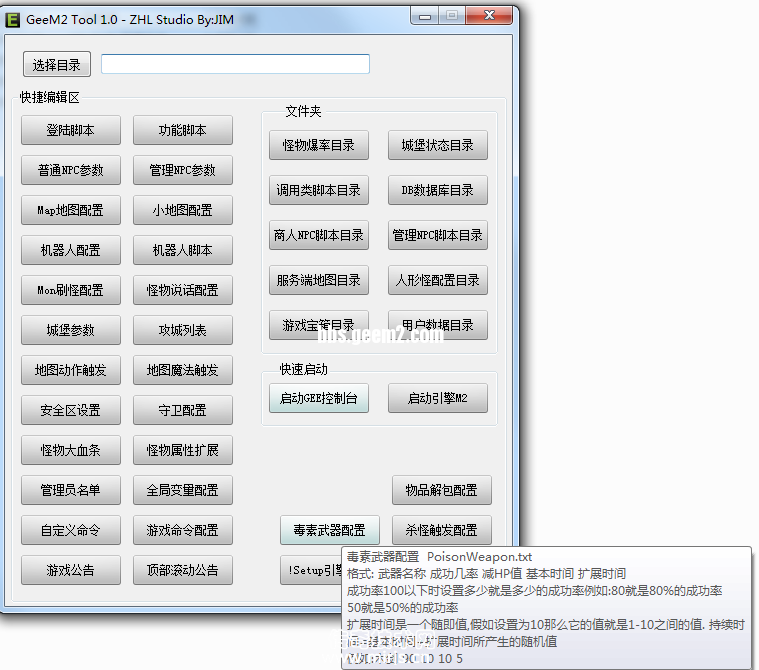Open the 游戏宝箱目录 folder
Screen dimensions: 759x670
tap(319, 325)
